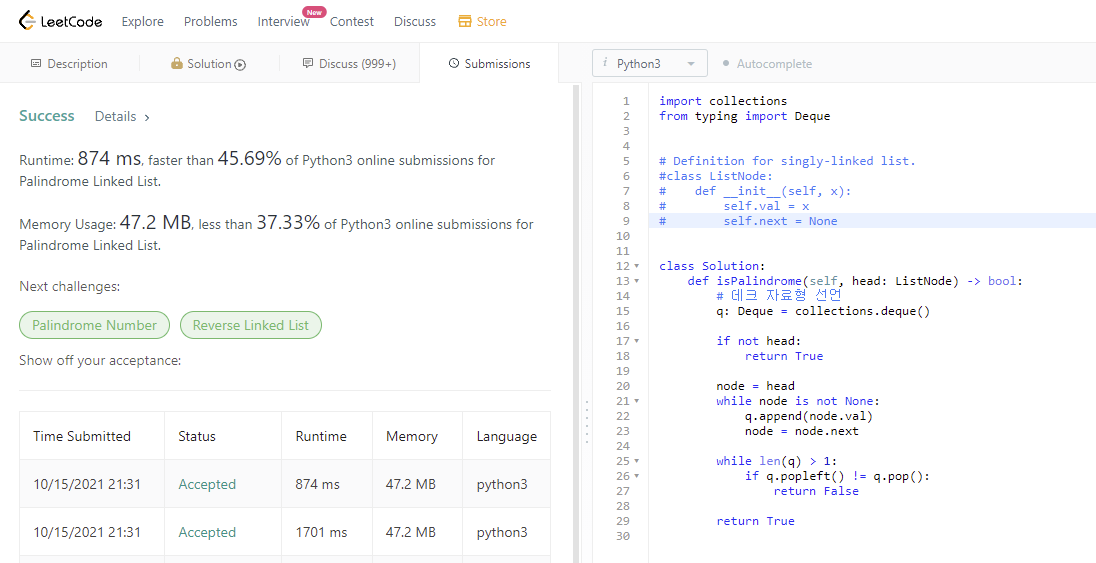Image resolution: width=1096 pixels, height=563 pixels.
Task: Click the LeetCode logo
Action: coord(60,21)
